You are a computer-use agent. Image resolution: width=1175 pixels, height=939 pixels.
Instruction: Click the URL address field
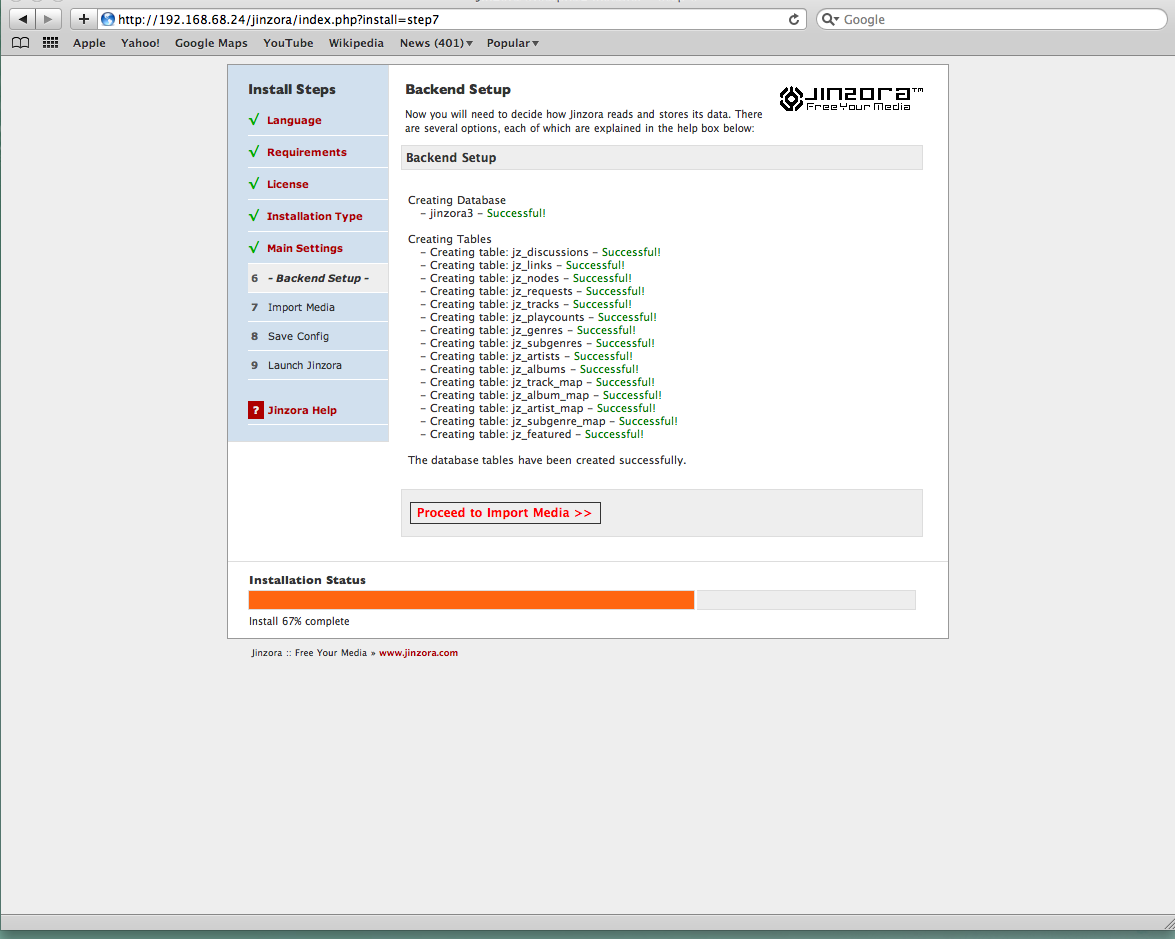pos(450,19)
